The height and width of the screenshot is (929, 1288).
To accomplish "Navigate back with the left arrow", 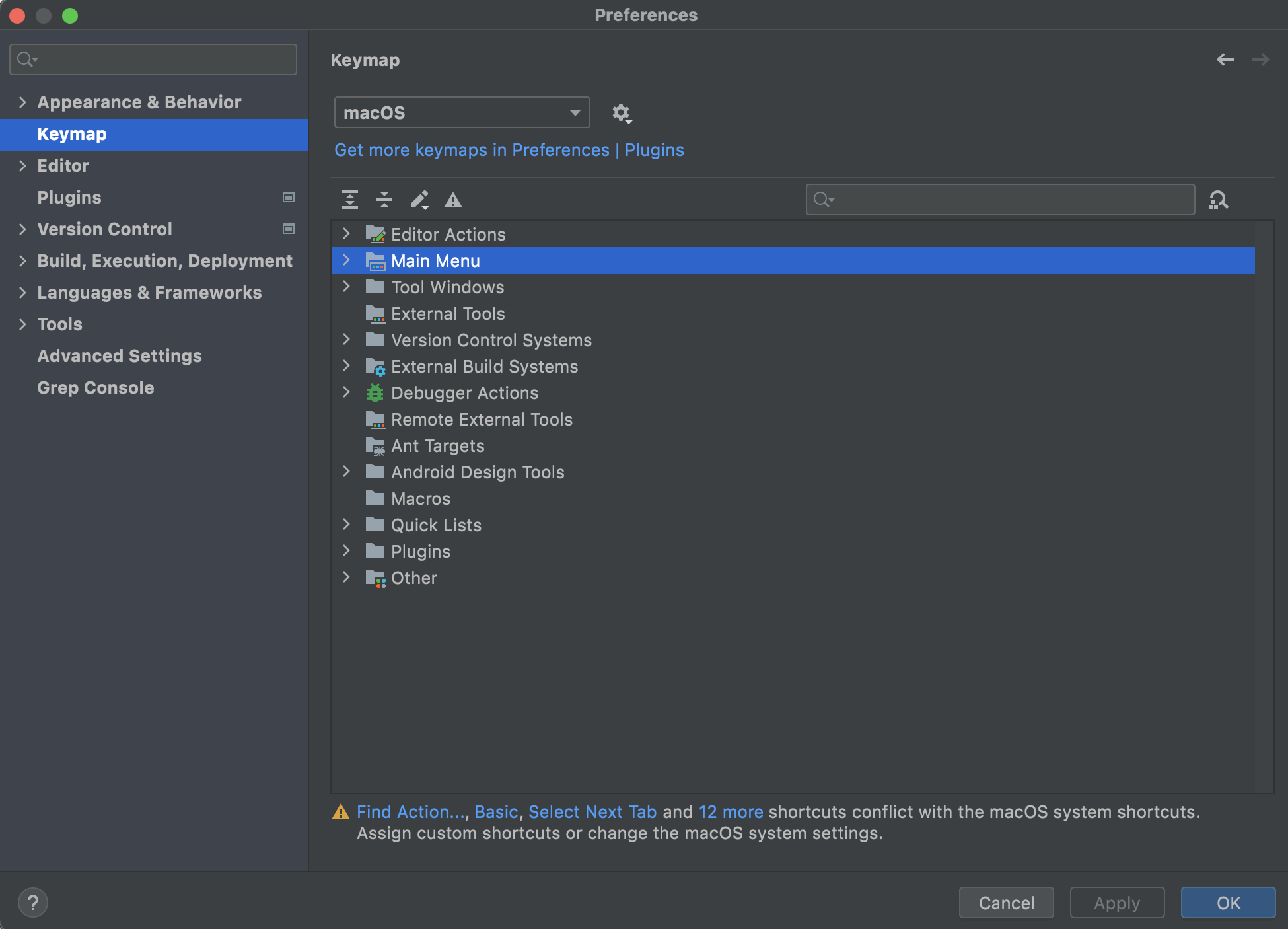I will point(1225,59).
